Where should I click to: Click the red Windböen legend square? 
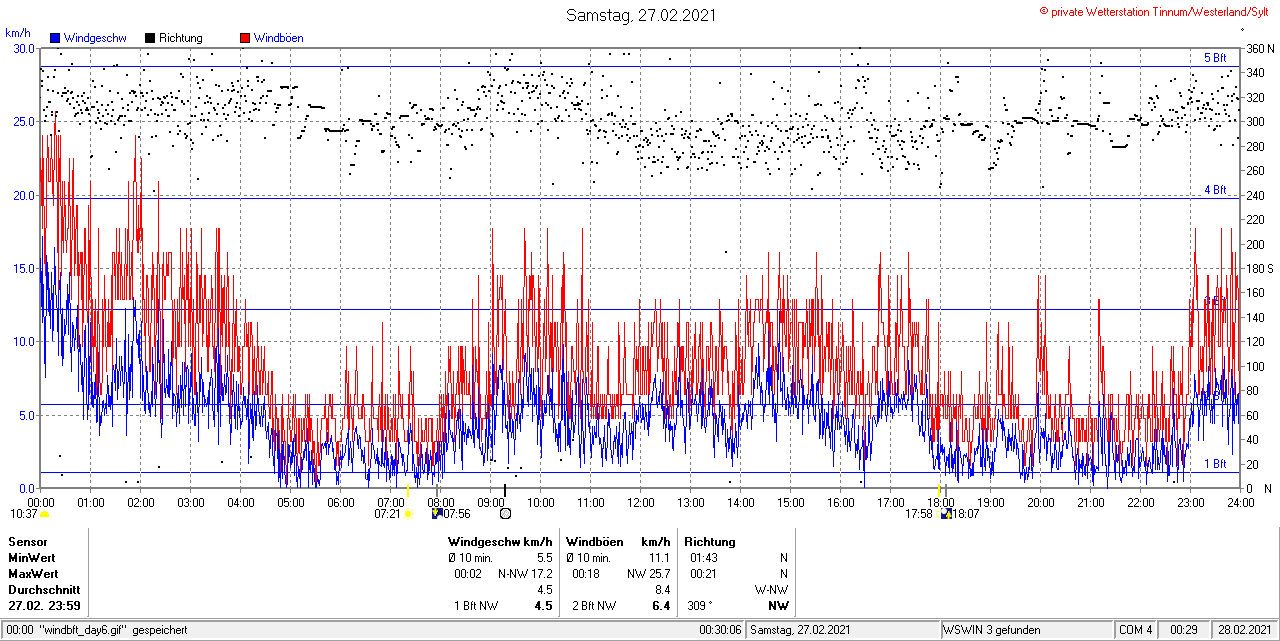click(x=245, y=38)
